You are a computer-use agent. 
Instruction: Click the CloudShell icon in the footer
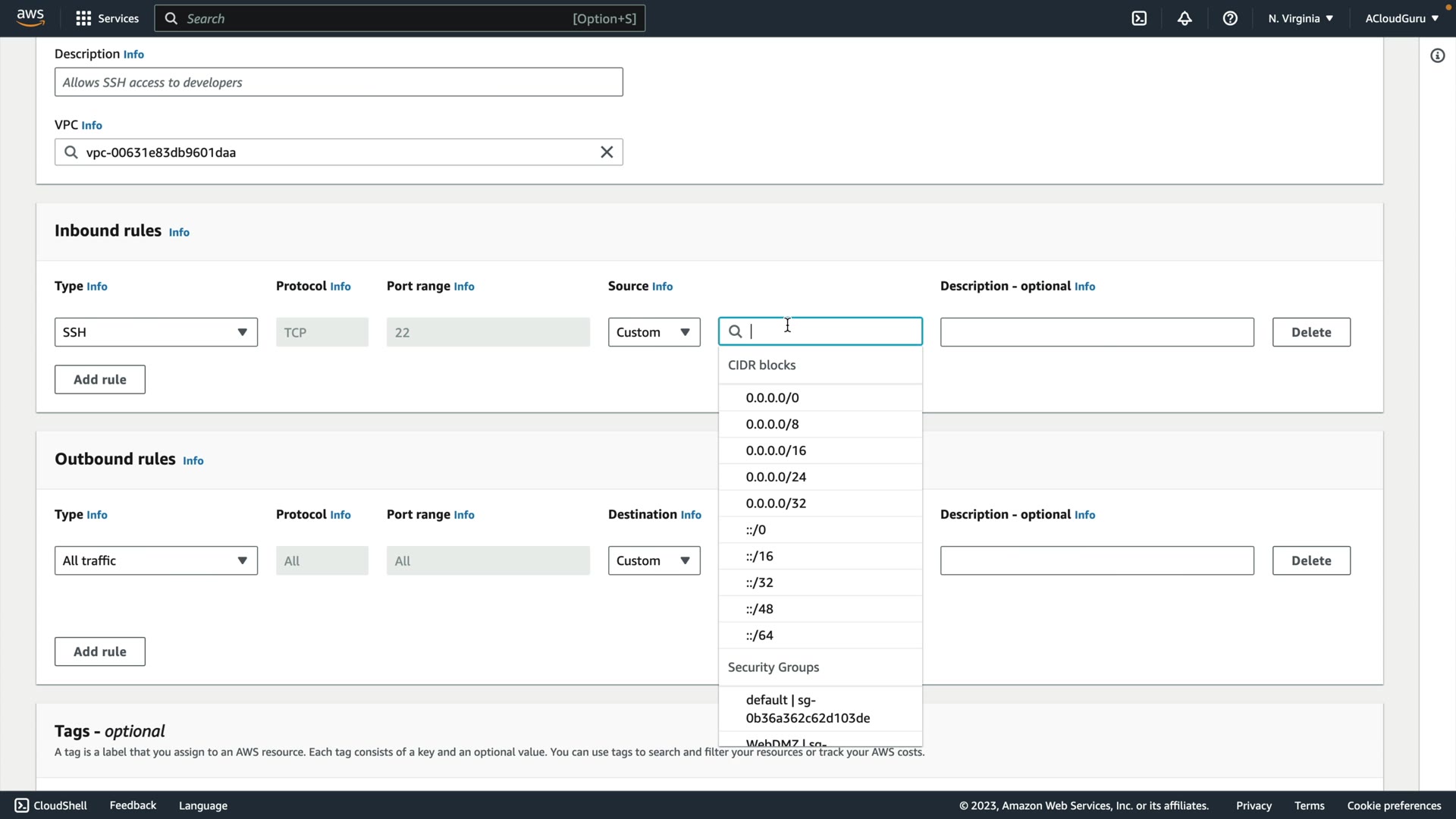click(x=22, y=805)
